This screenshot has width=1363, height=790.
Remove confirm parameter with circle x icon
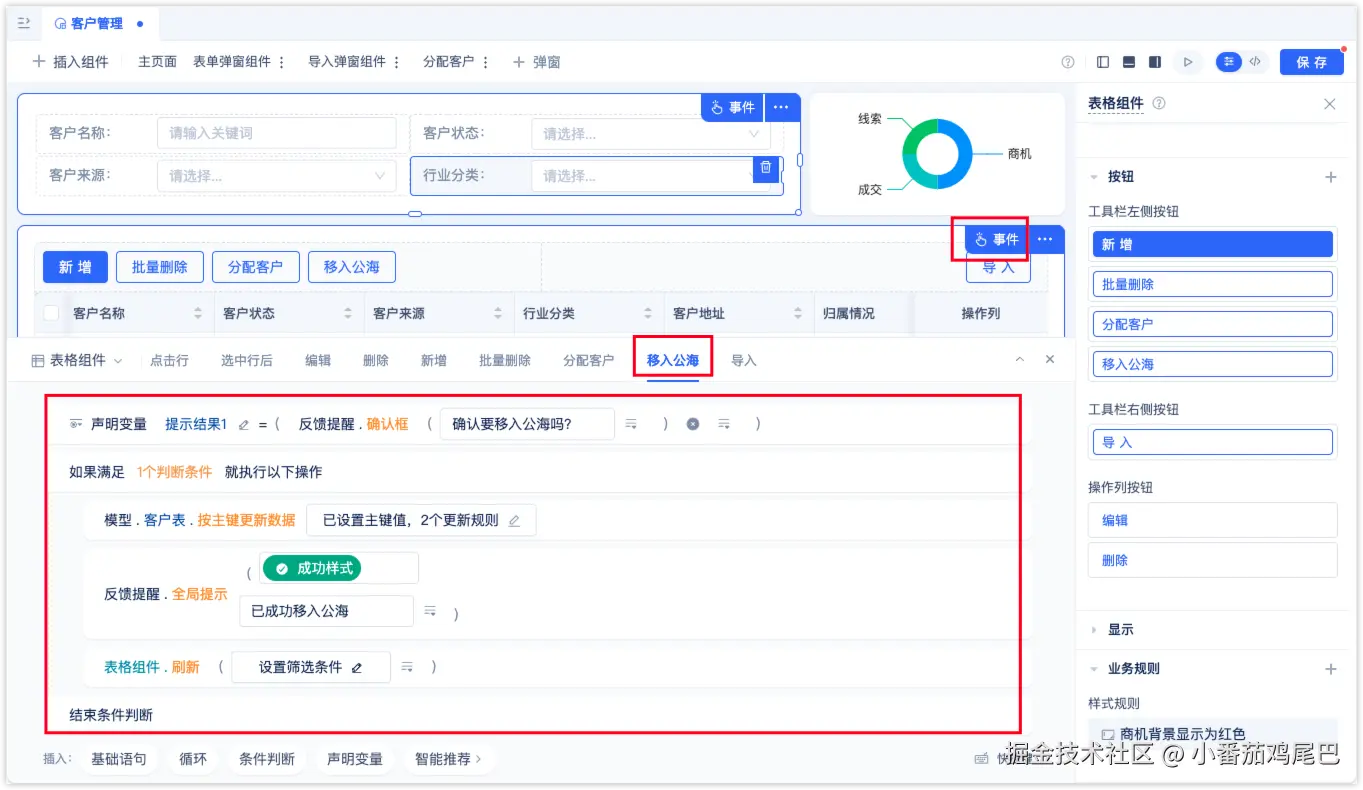pos(692,424)
